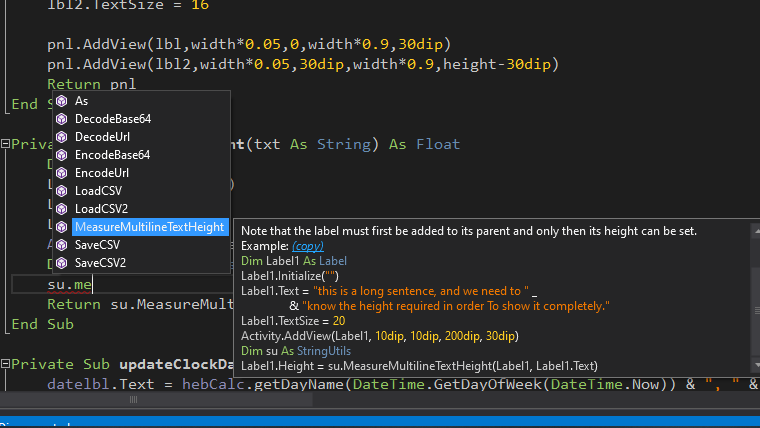Image resolution: width=760 pixels, height=428 pixels.
Task: Click the icon beside DecodeUrl suggestion
Action: tap(62, 137)
